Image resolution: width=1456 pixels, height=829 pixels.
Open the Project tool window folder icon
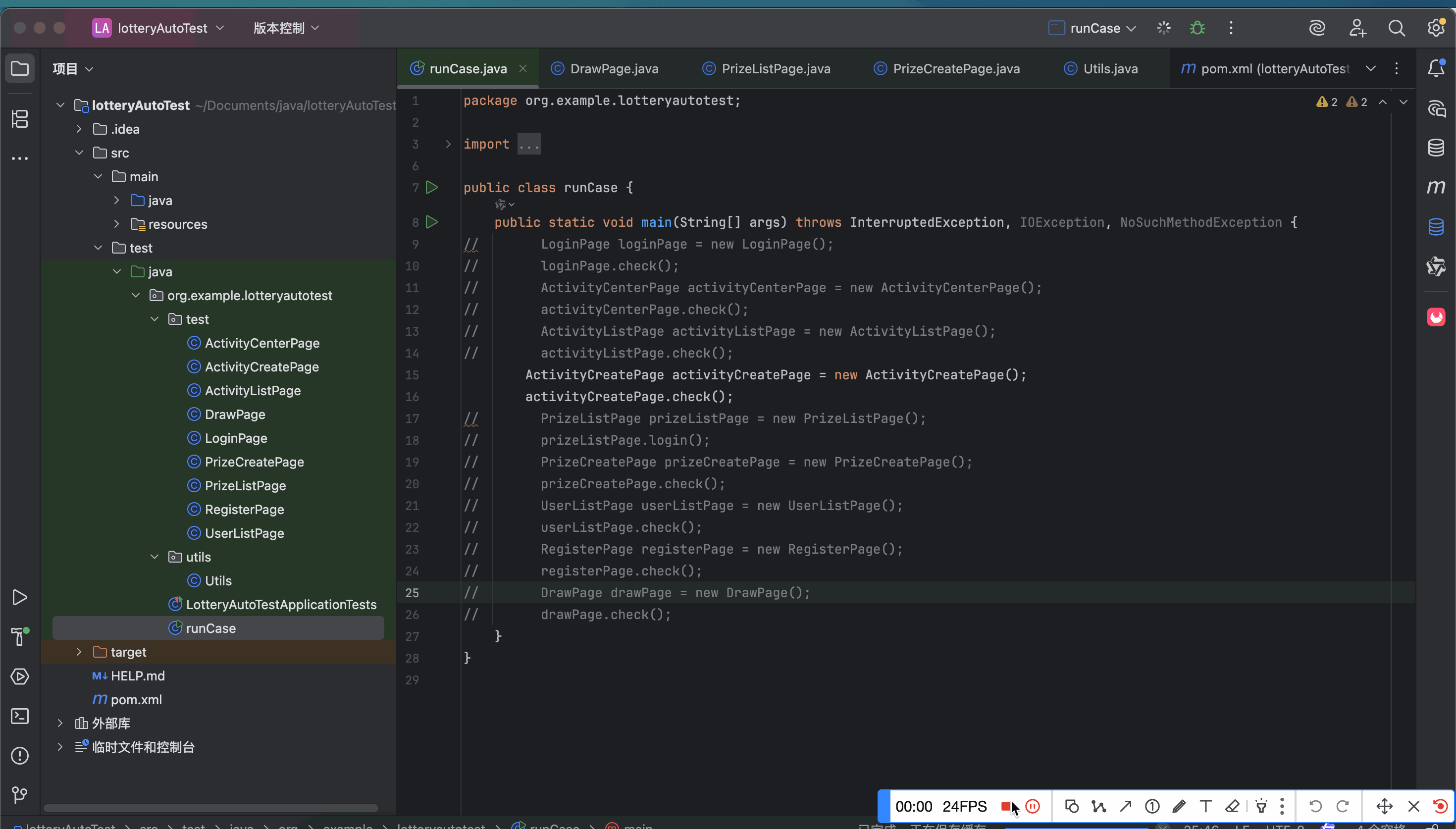point(20,69)
